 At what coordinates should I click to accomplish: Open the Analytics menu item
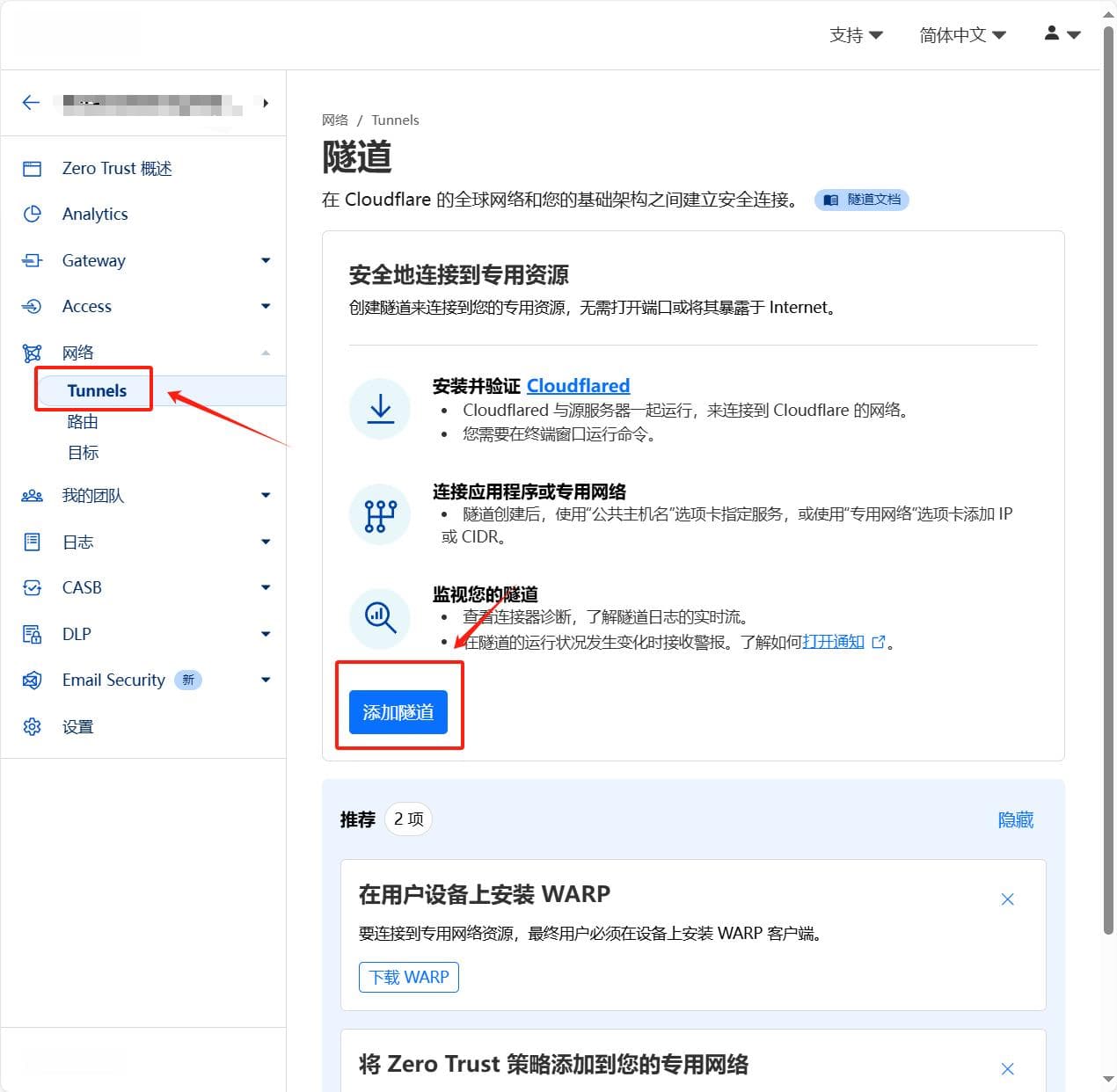[95, 214]
